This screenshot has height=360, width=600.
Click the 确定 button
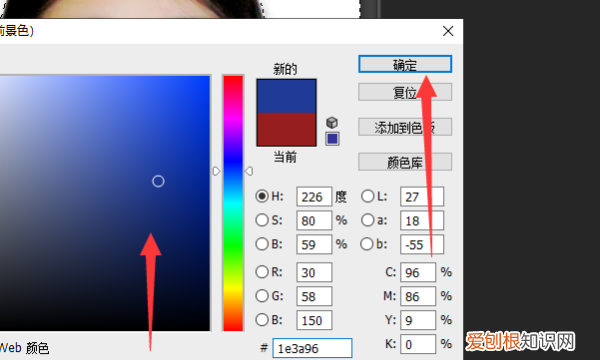pyautogui.click(x=405, y=64)
